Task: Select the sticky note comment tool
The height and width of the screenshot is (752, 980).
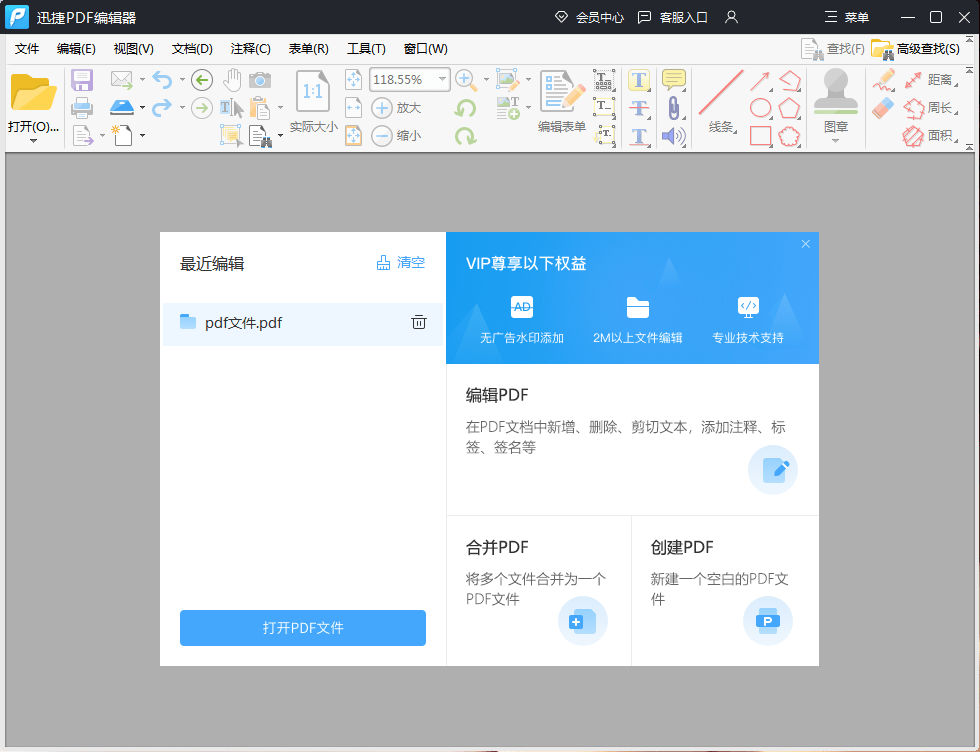Action: click(x=674, y=80)
